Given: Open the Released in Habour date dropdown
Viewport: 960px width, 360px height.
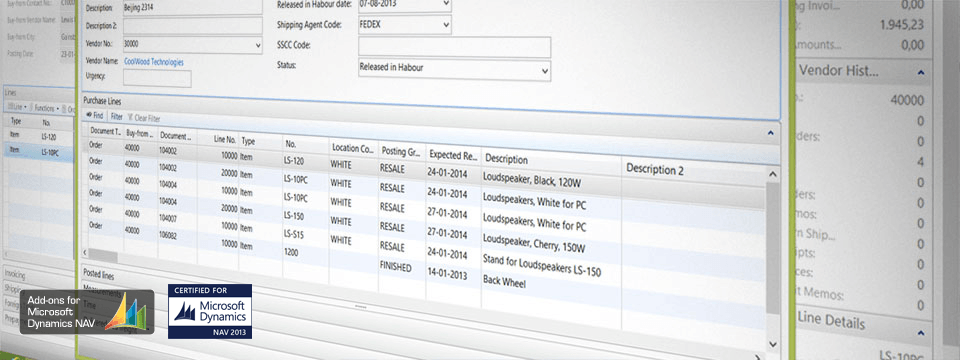Looking at the screenshot, I should coord(446,4).
